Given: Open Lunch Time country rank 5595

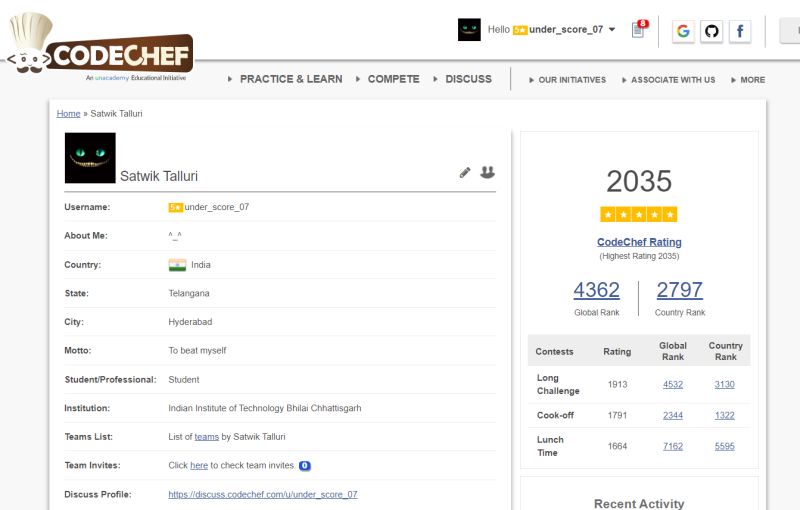Looking at the screenshot, I should pos(724,446).
